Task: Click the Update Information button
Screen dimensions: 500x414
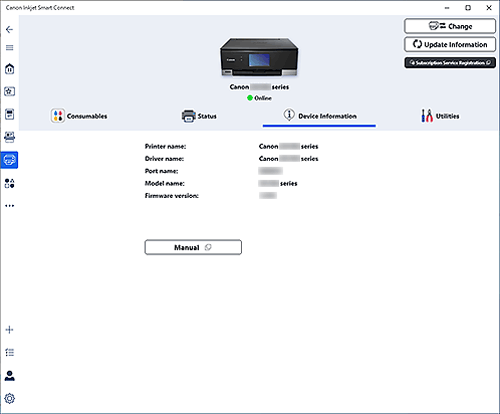Action: click(450, 44)
